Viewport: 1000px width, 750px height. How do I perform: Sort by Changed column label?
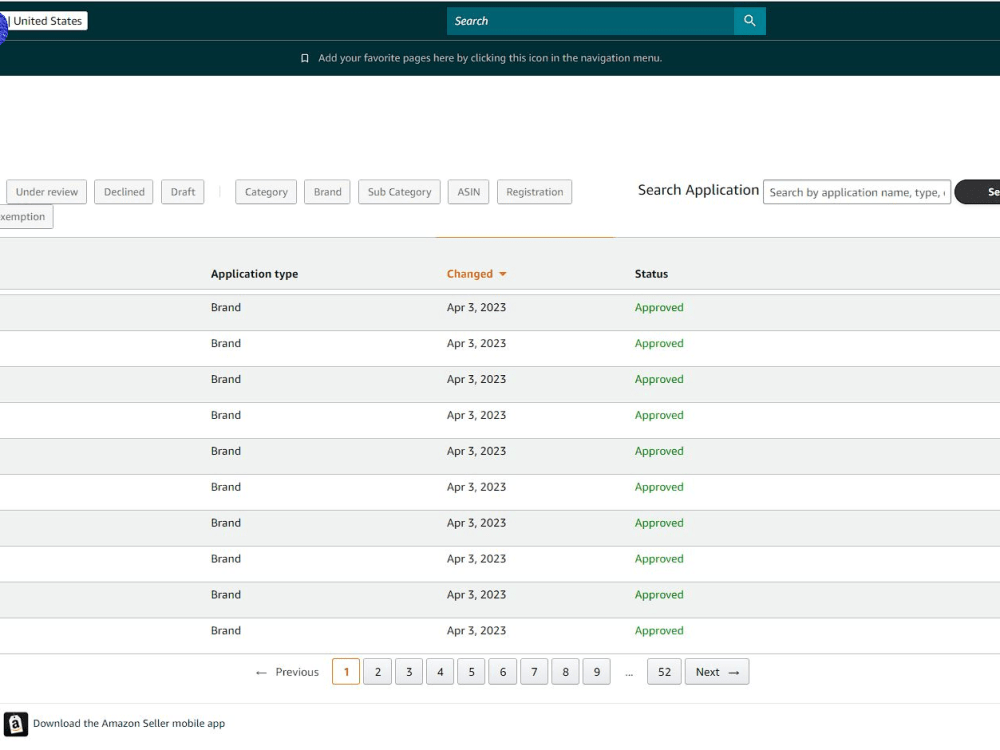[x=469, y=274]
